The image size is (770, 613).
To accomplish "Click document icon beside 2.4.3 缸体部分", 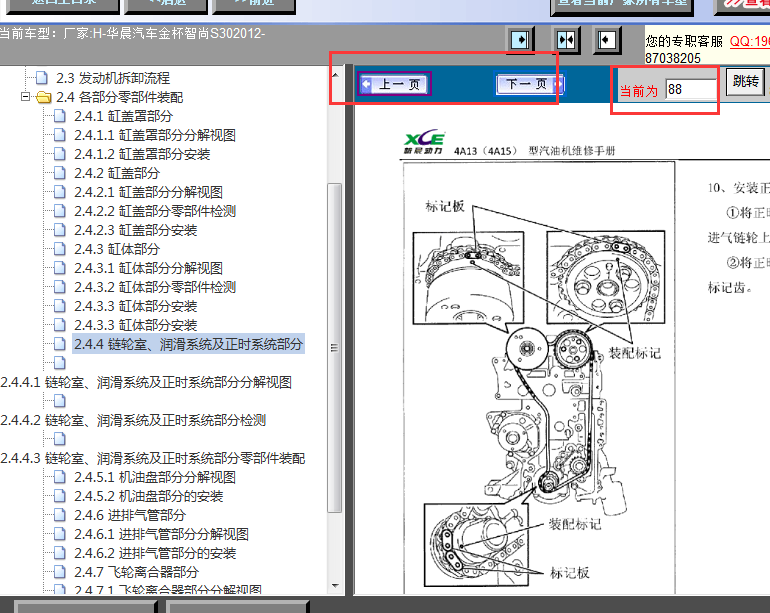I will tap(59, 249).
